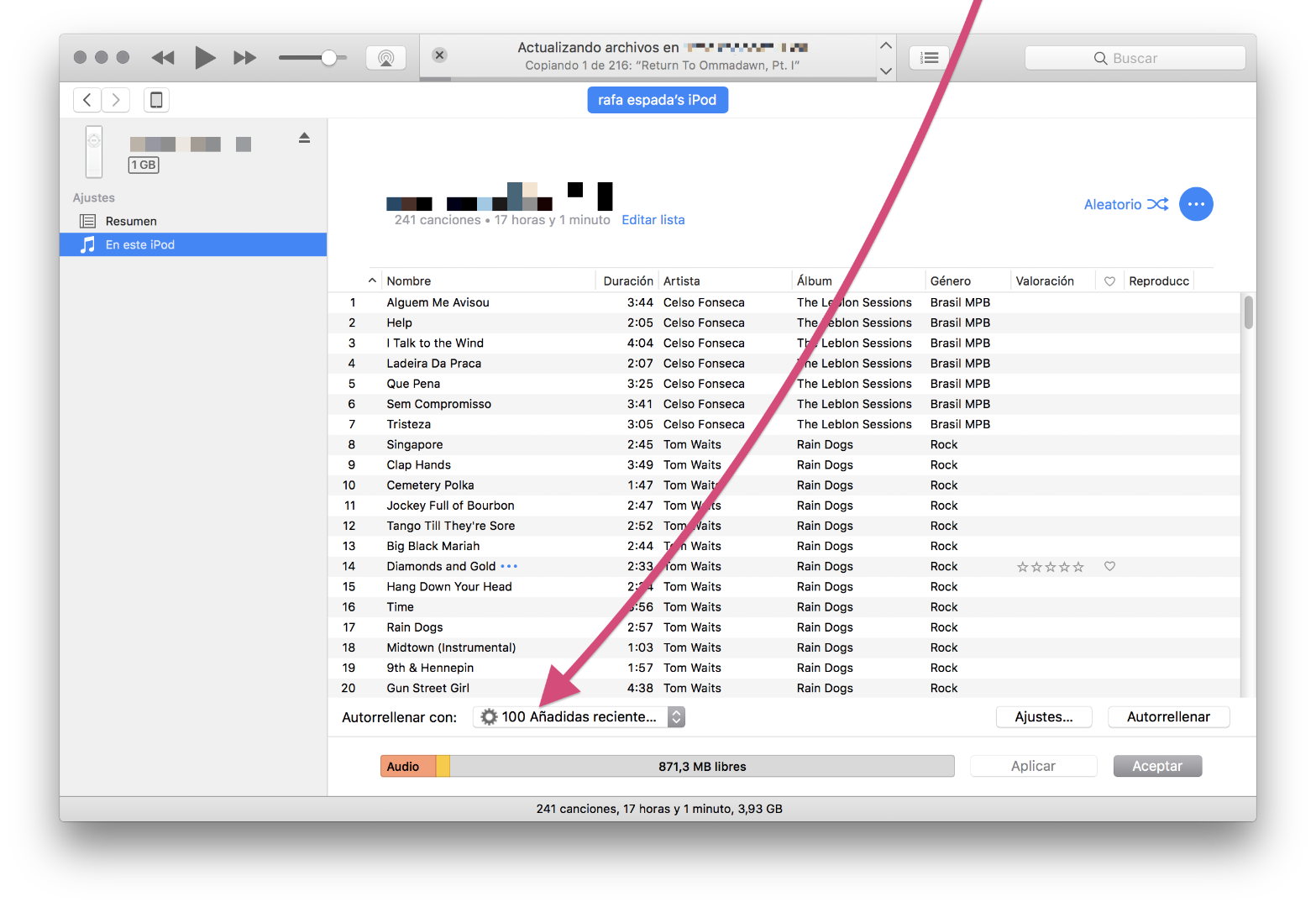Toggle the sort direction arrow

click(372, 280)
